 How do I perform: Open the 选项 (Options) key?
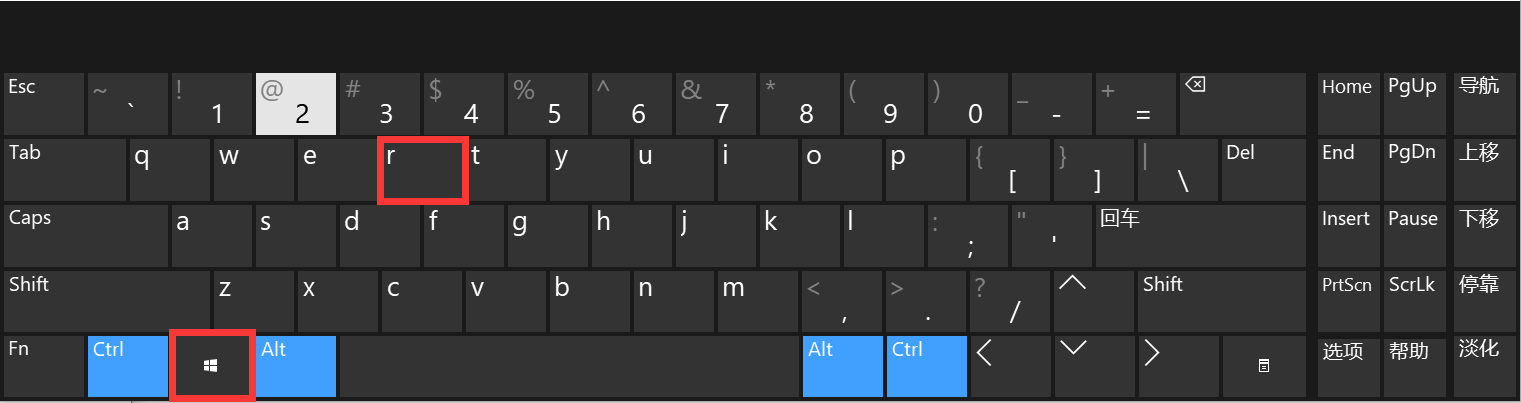pyautogui.click(x=1345, y=366)
